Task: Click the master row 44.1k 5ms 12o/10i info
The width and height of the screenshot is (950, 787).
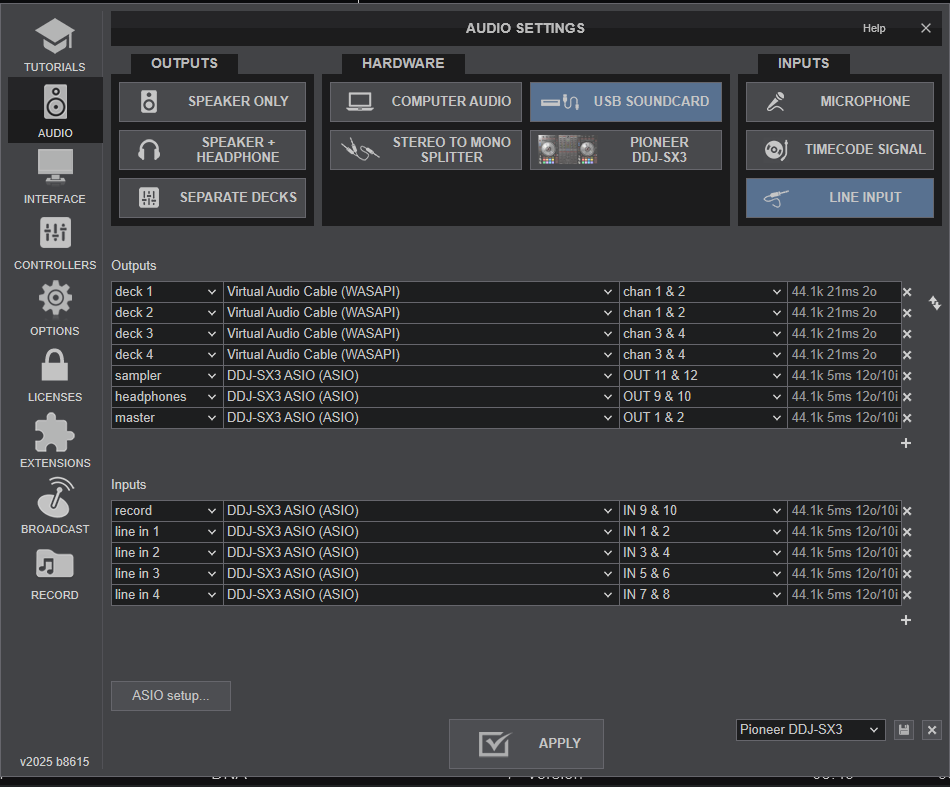Action: (x=845, y=418)
